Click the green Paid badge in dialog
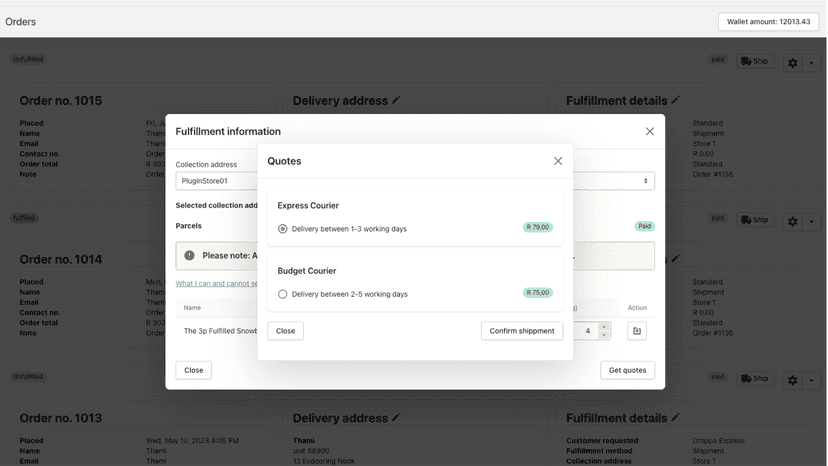The width and height of the screenshot is (828, 466). (x=644, y=226)
